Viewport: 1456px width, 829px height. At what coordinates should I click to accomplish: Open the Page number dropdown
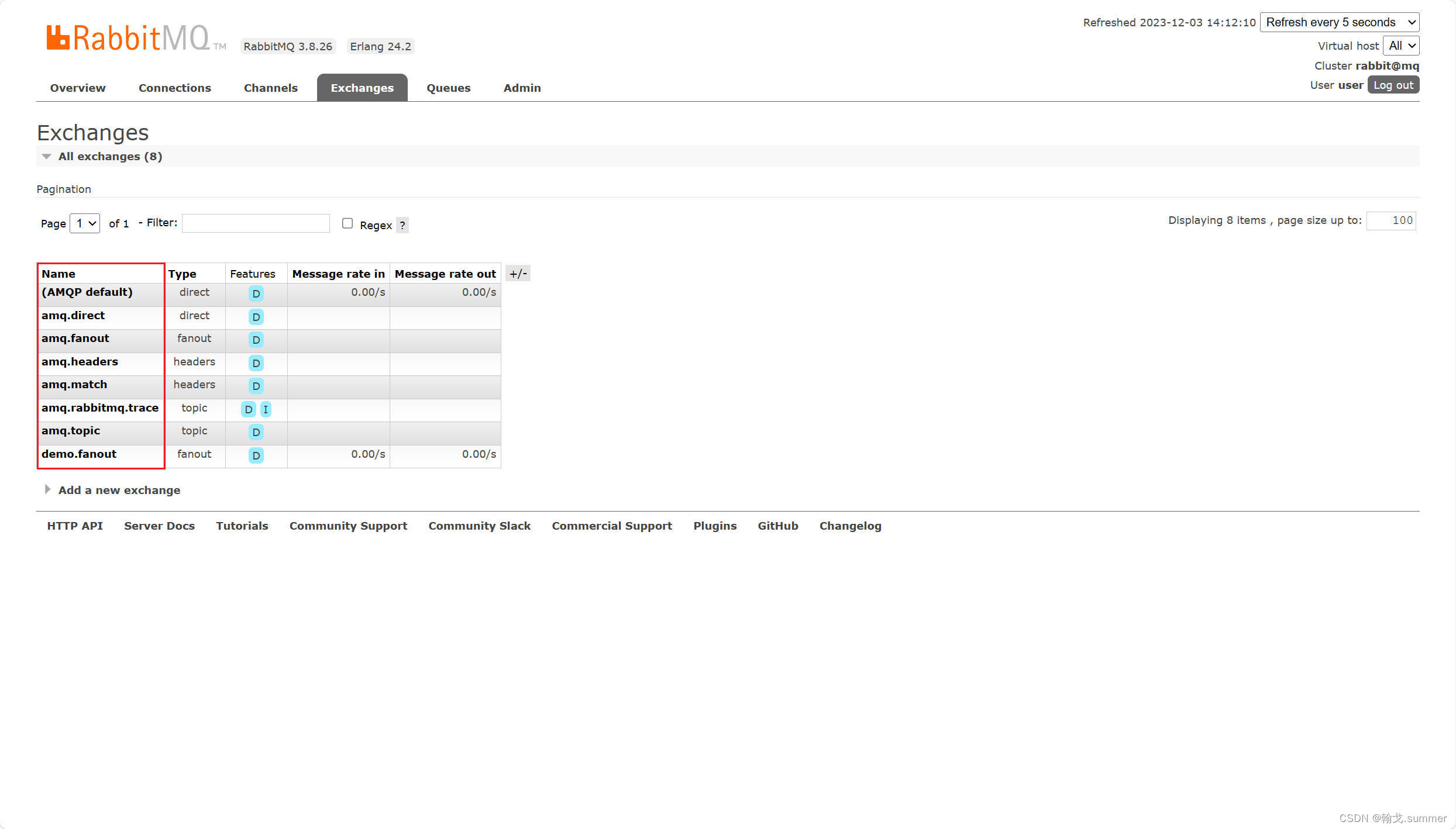click(x=85, y=223)
